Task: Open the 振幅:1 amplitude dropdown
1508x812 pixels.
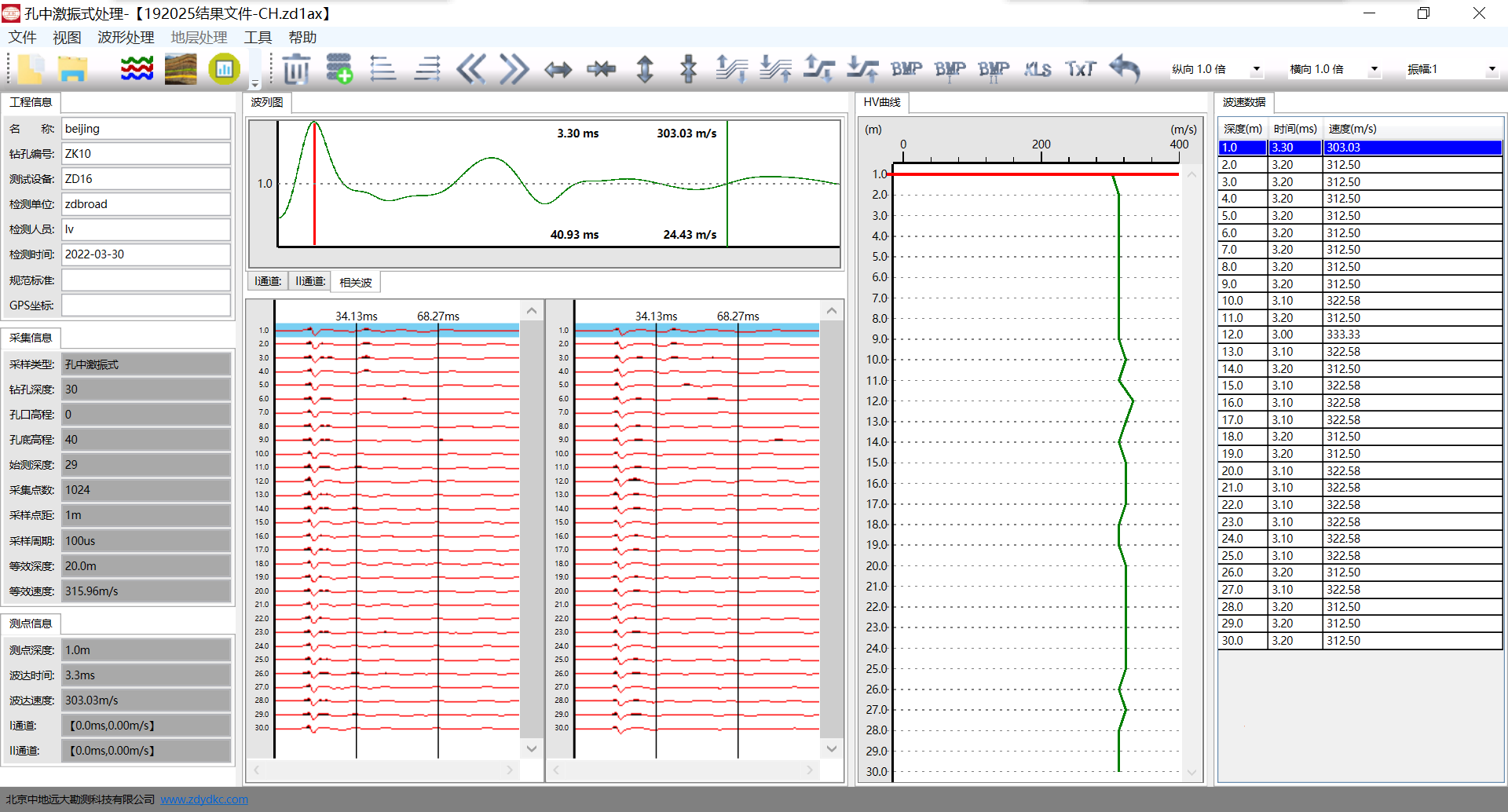Action: point(1492,69)
